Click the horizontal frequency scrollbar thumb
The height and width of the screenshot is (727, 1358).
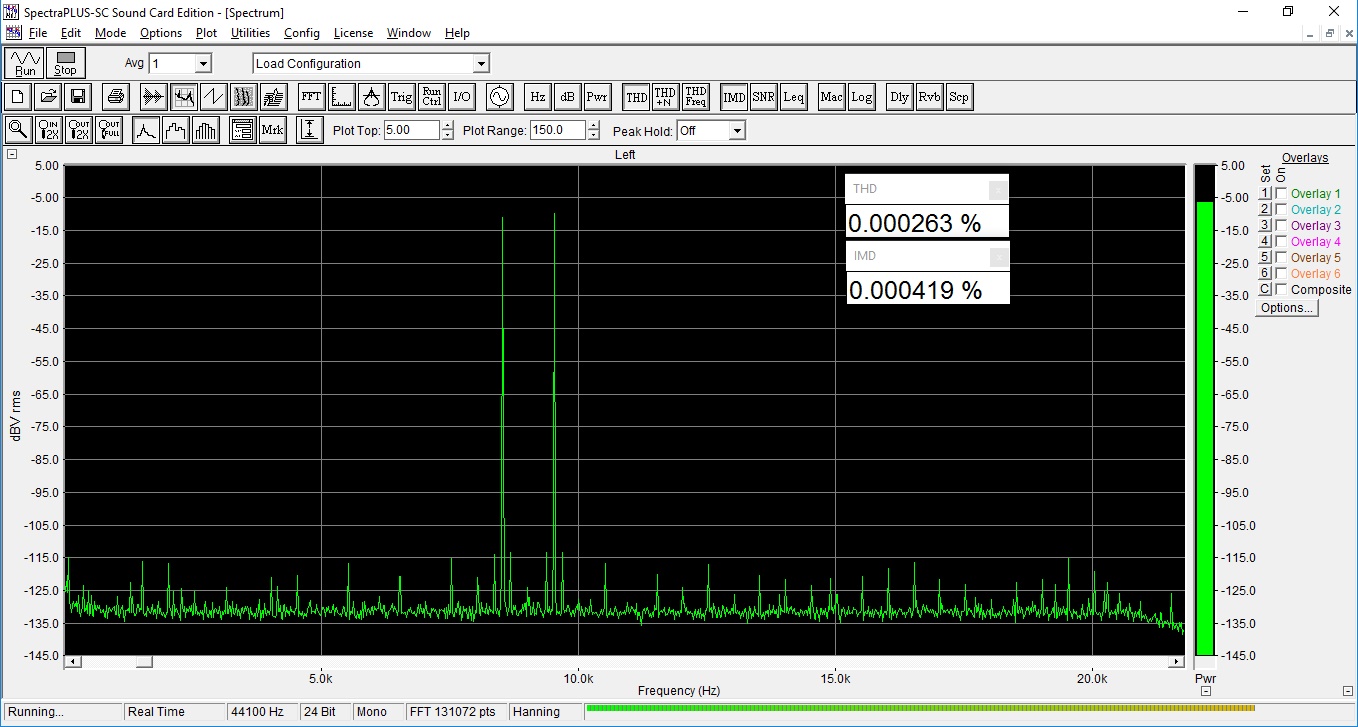[x=144, y=661]
